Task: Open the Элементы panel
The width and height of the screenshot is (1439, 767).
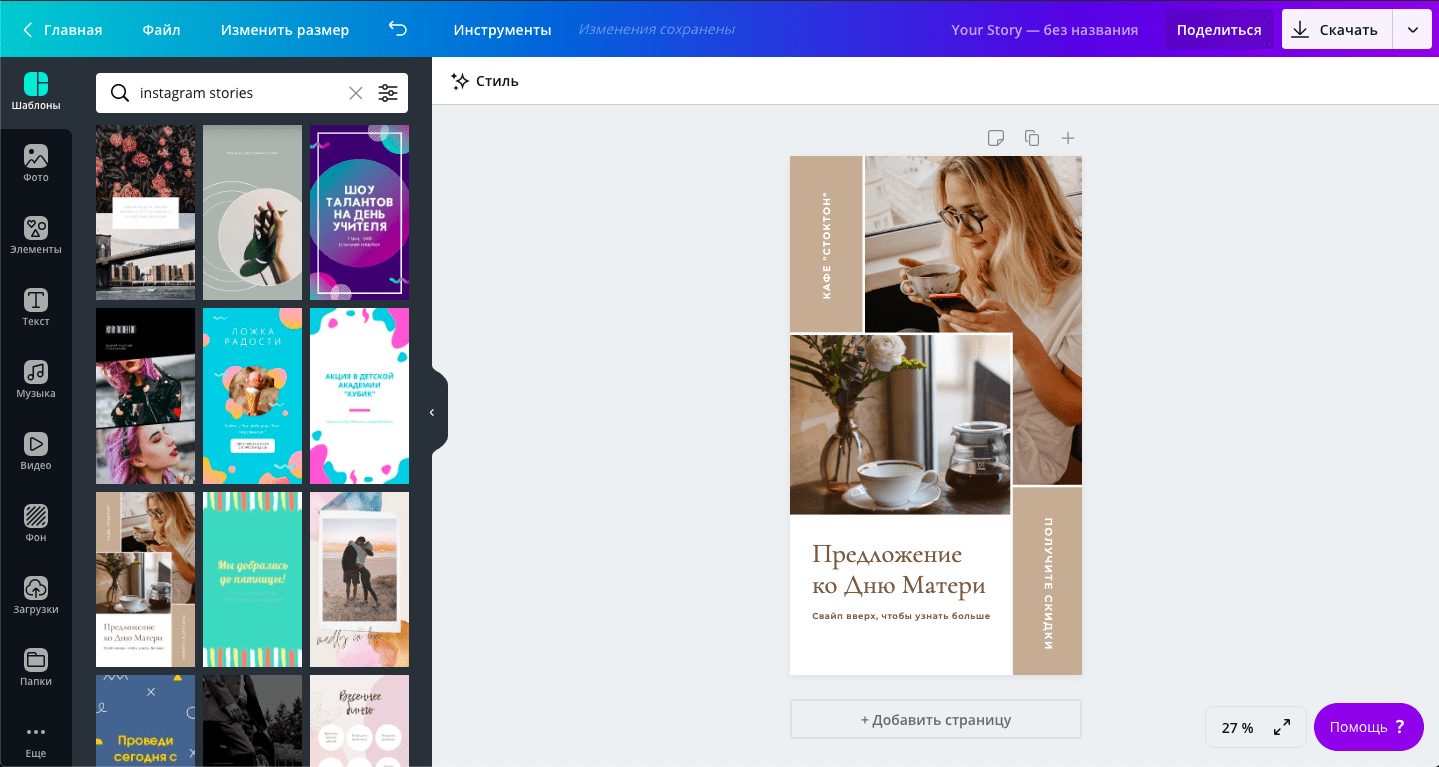Action: click(36, 236)
